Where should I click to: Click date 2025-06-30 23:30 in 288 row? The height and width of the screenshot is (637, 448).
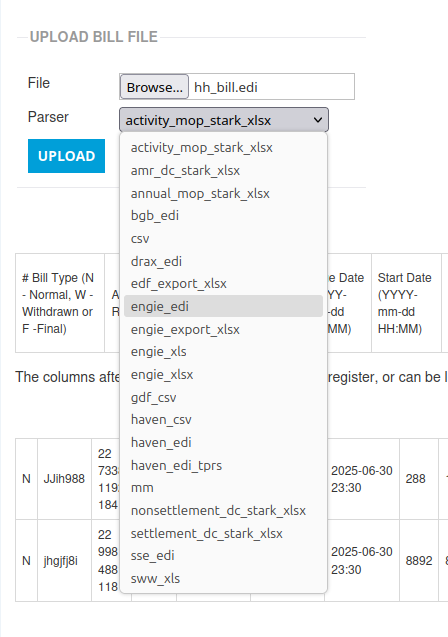pos(361,479)
